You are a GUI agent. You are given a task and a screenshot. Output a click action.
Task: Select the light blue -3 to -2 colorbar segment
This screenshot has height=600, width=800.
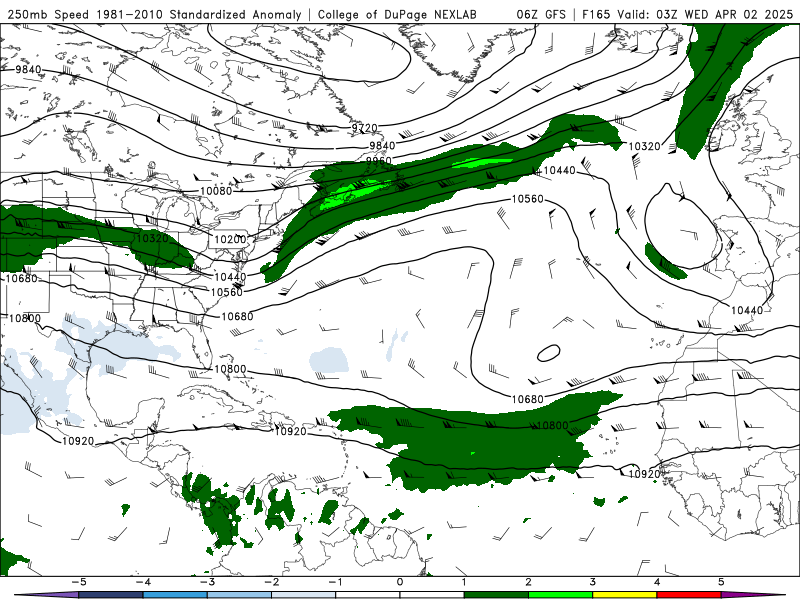click(239, 595)
